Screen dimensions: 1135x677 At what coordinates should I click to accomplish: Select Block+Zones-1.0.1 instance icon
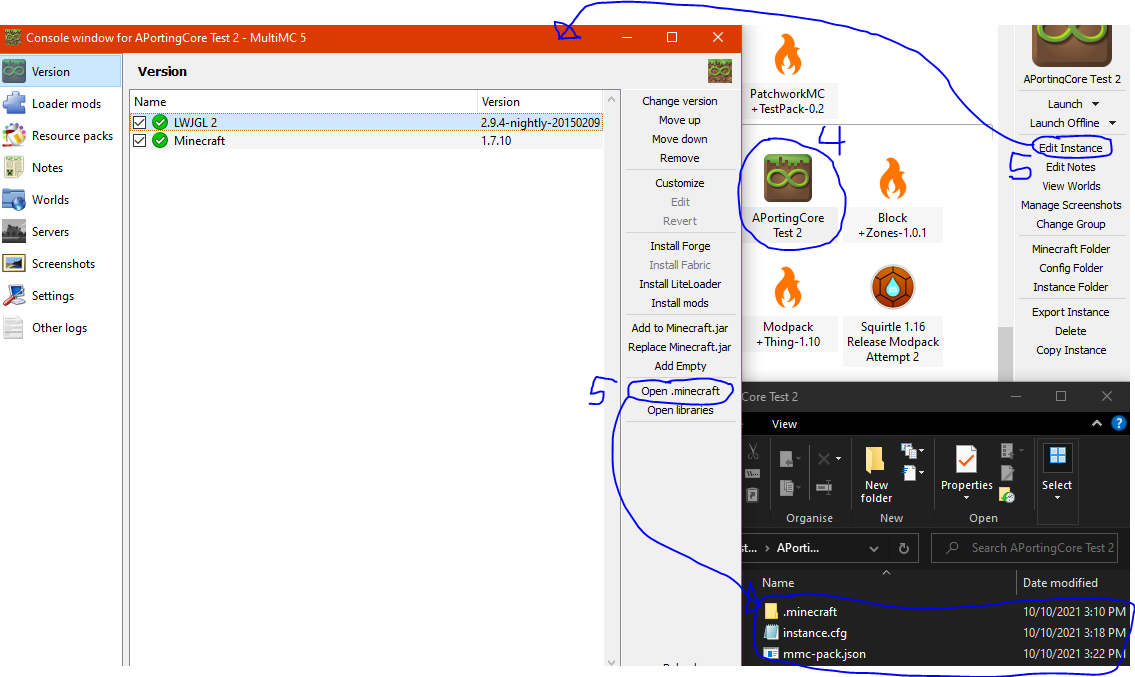[893, 178]
